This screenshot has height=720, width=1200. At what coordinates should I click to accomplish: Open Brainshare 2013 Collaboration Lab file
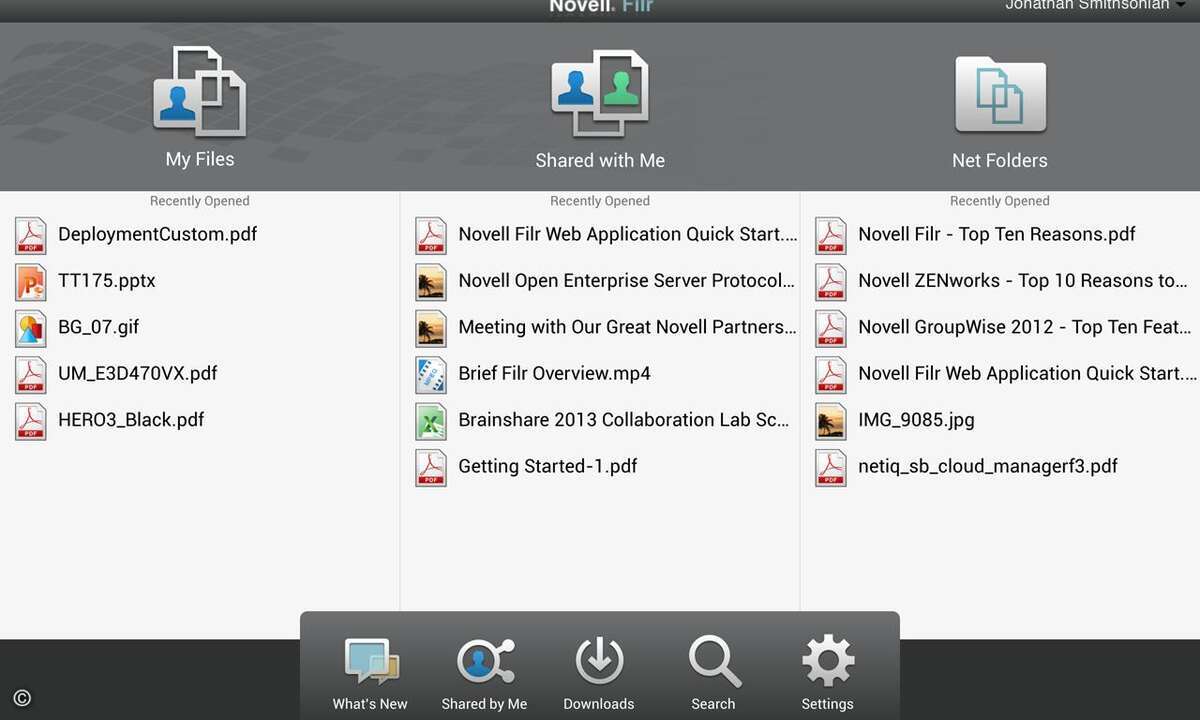[x=624, y=420]
